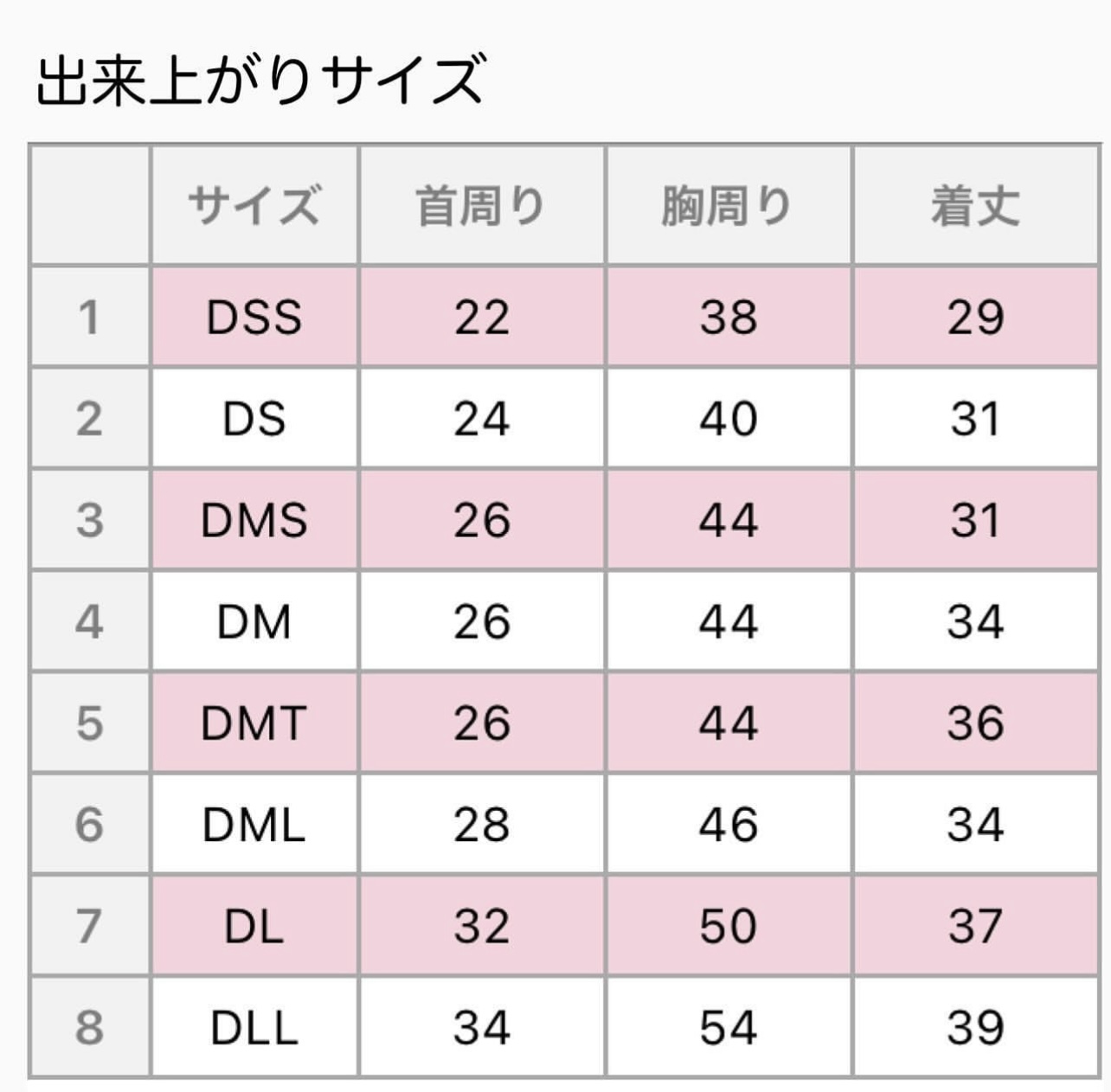This screenshot has height=1092, width=1111.
Task: Click the サイズ column header
Action: pos(254,206)
